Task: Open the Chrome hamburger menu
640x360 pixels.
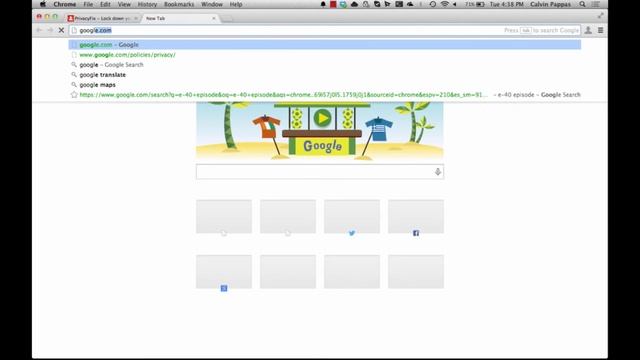Action: pyautogui.click(x=600, y=30)
